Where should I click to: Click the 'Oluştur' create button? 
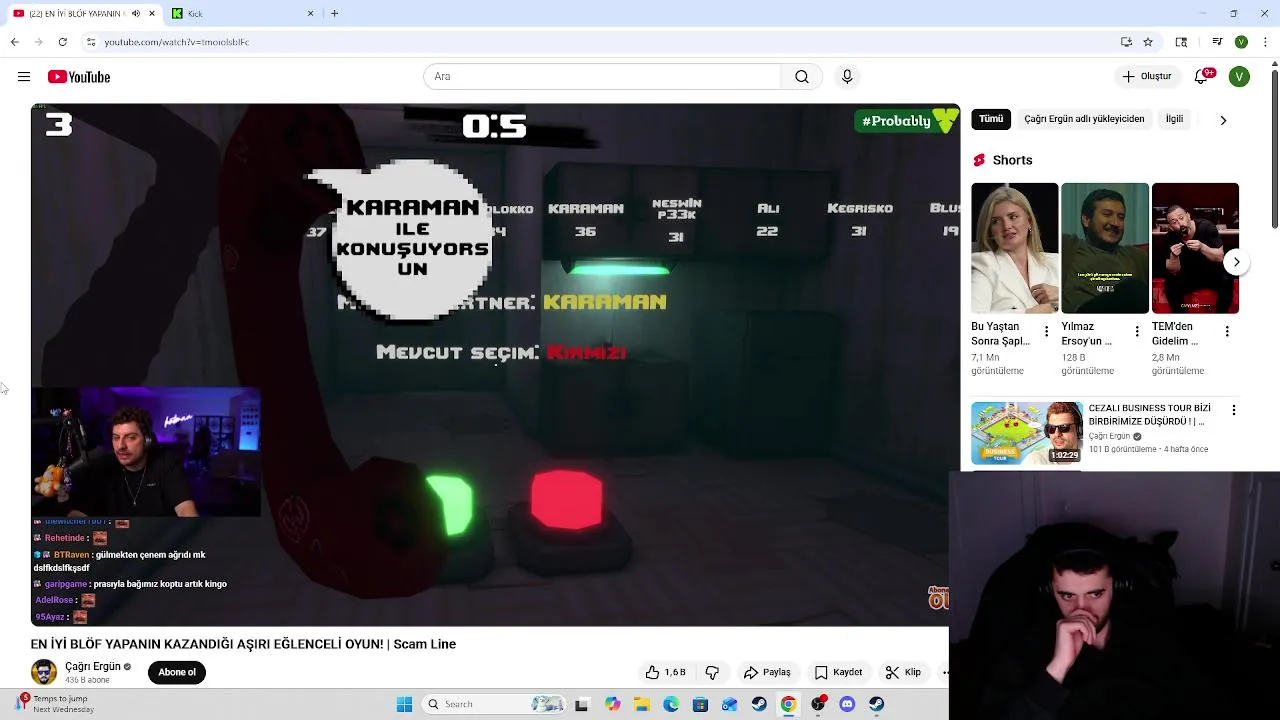point(1146,77)
